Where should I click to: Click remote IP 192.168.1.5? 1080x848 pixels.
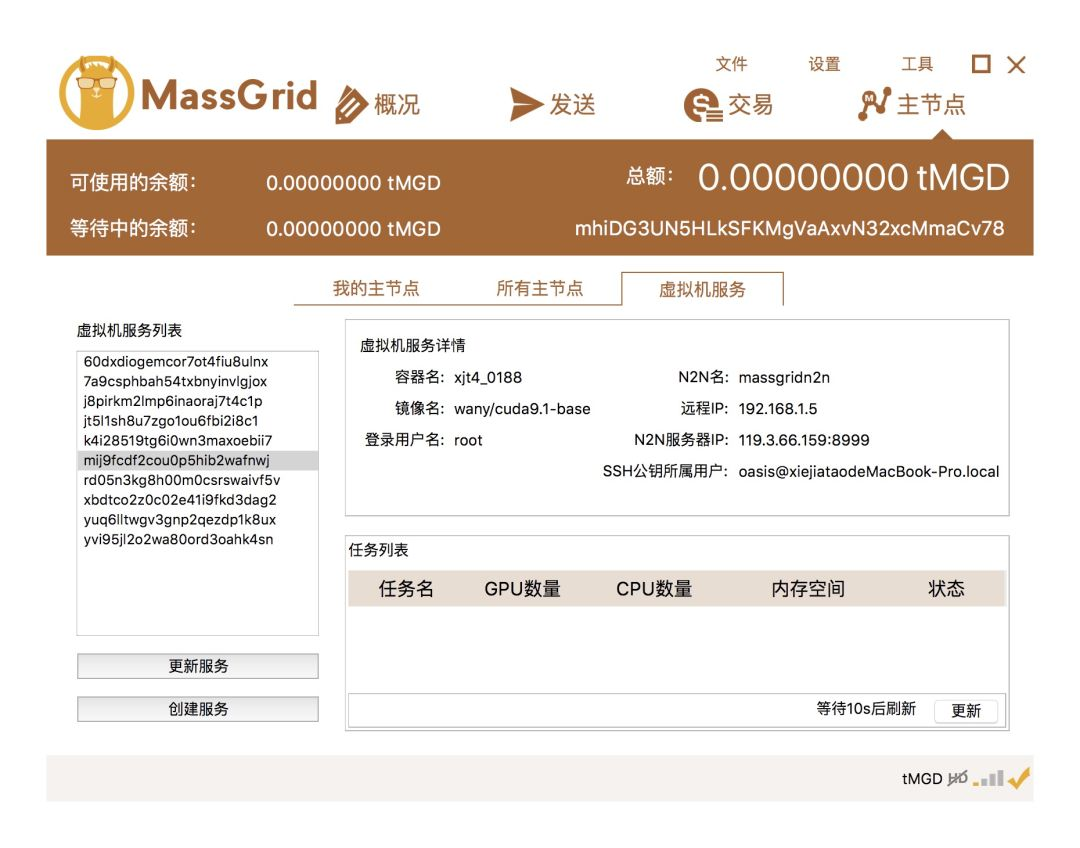tap(778, 409)
